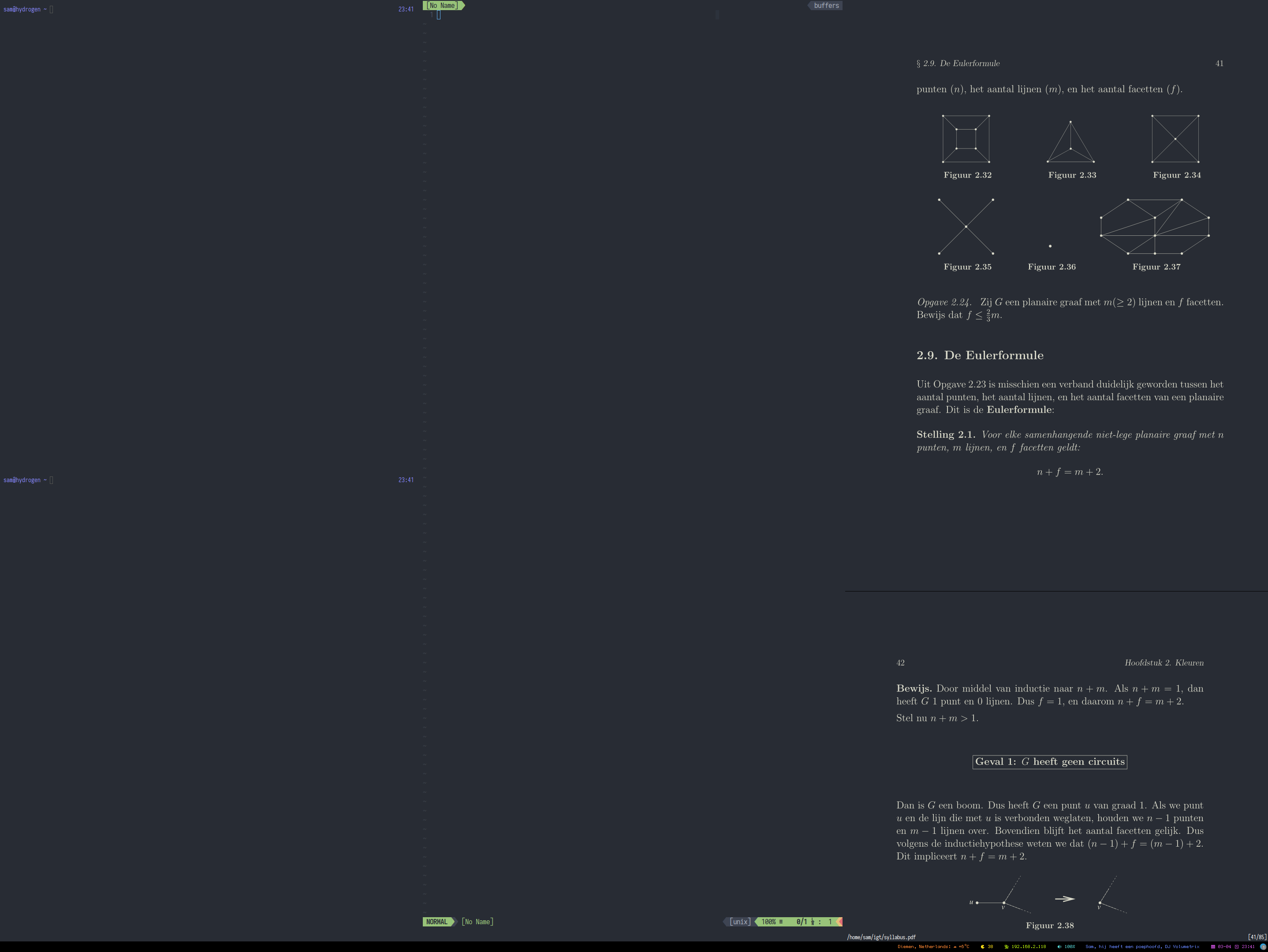Click the NORMAL mode indicator in vim
The image size is (1268, 952).
tap(437, 922)
